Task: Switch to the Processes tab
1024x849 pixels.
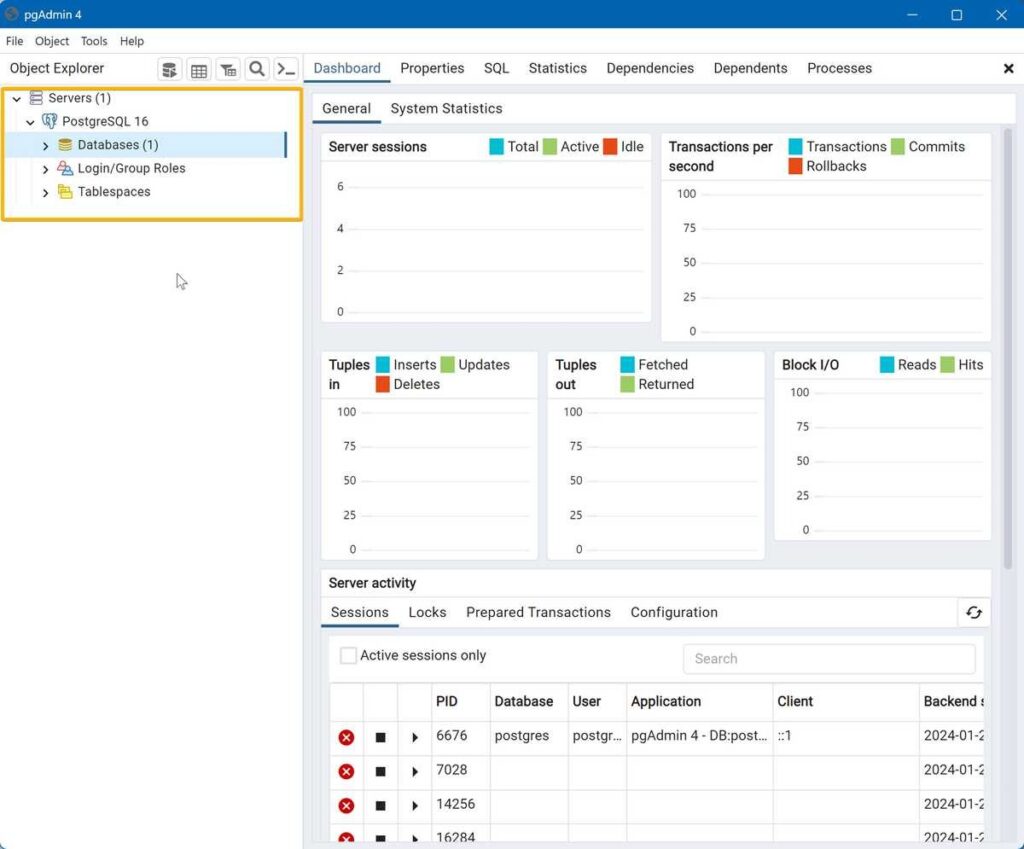Action: coord(839,69)
